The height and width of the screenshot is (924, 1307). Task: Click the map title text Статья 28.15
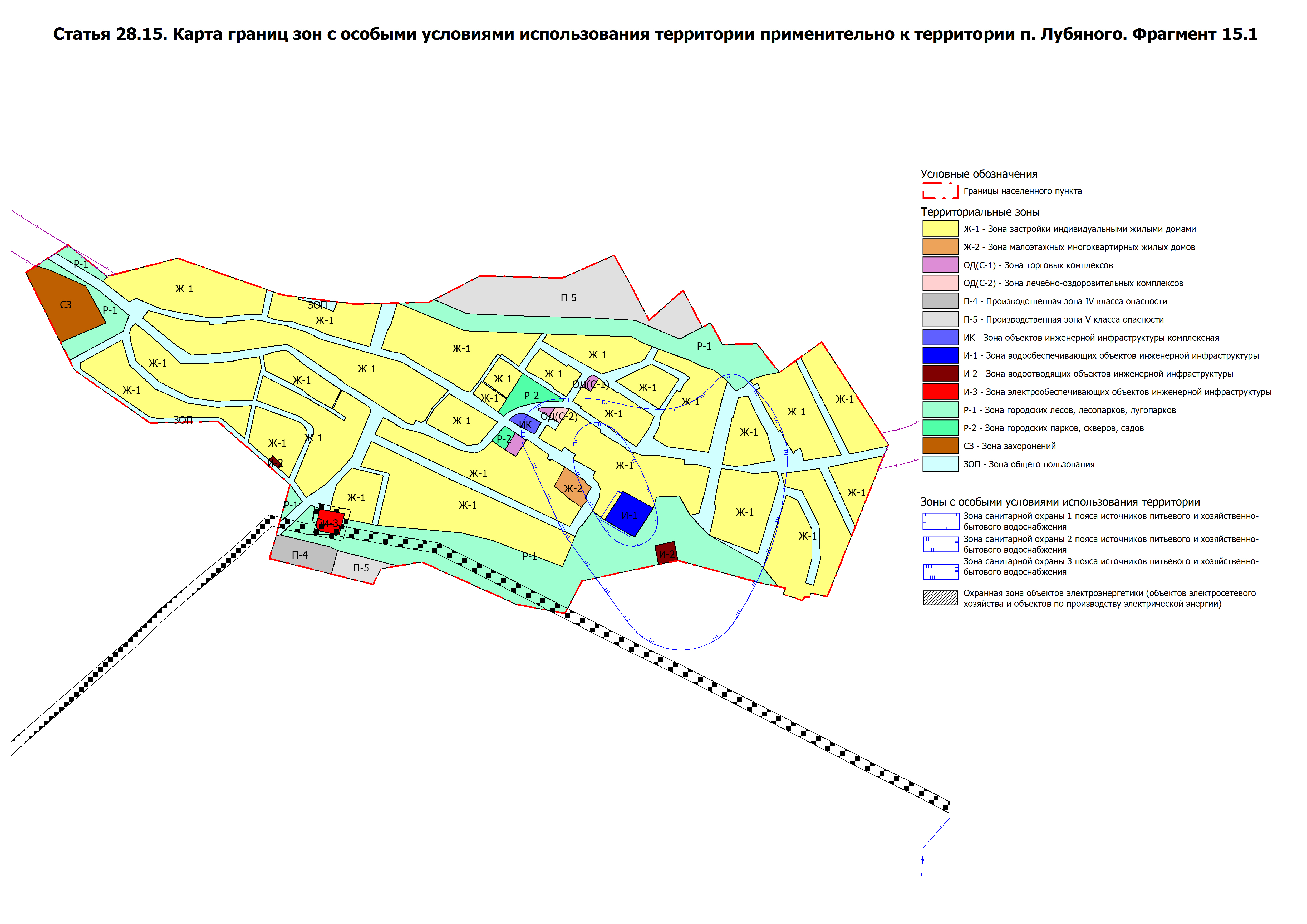point(655,34)
